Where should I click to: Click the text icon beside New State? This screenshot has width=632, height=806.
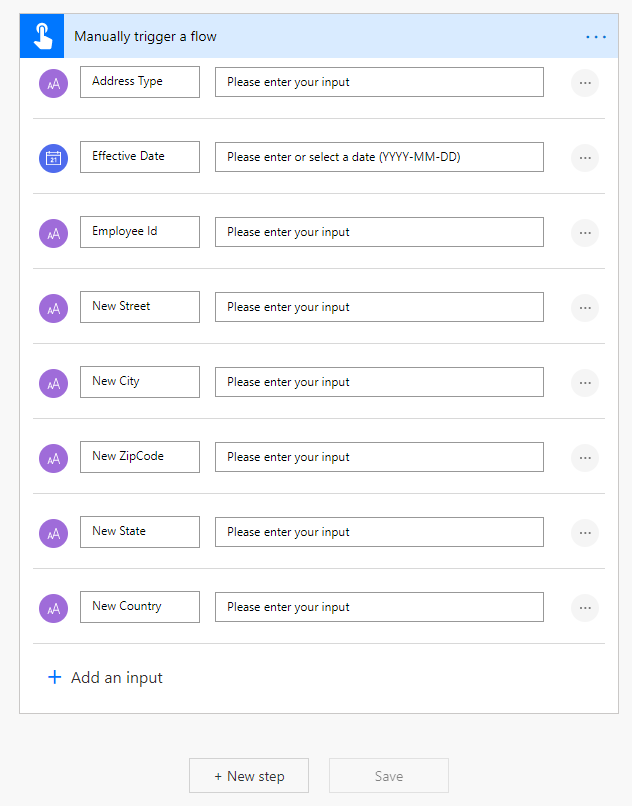point(53,532)
